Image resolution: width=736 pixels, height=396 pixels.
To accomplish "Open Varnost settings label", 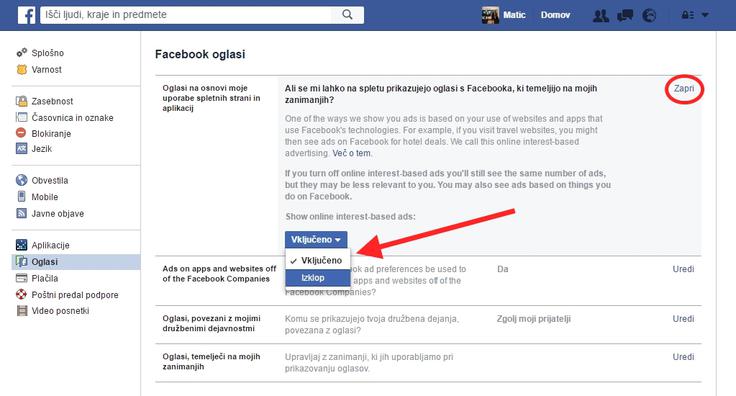I will (46, 69).
